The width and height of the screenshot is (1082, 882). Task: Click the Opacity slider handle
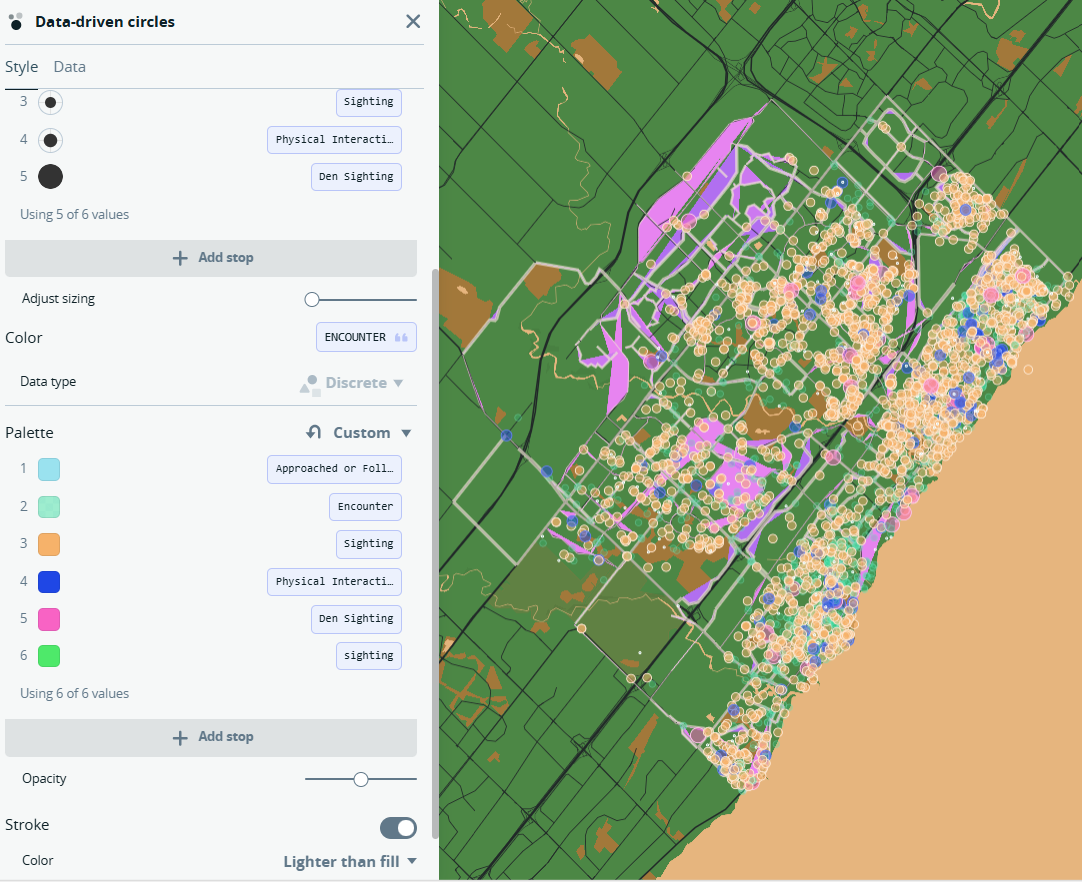361,778
